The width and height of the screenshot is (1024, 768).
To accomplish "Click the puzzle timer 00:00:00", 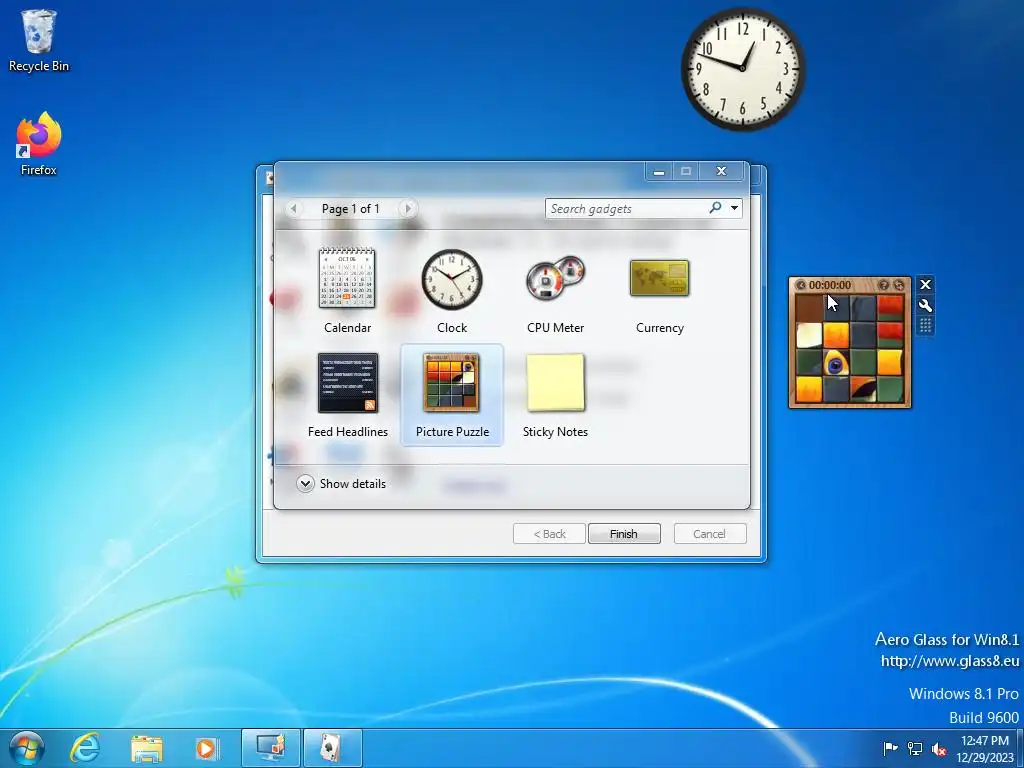I will click(830, 285).
